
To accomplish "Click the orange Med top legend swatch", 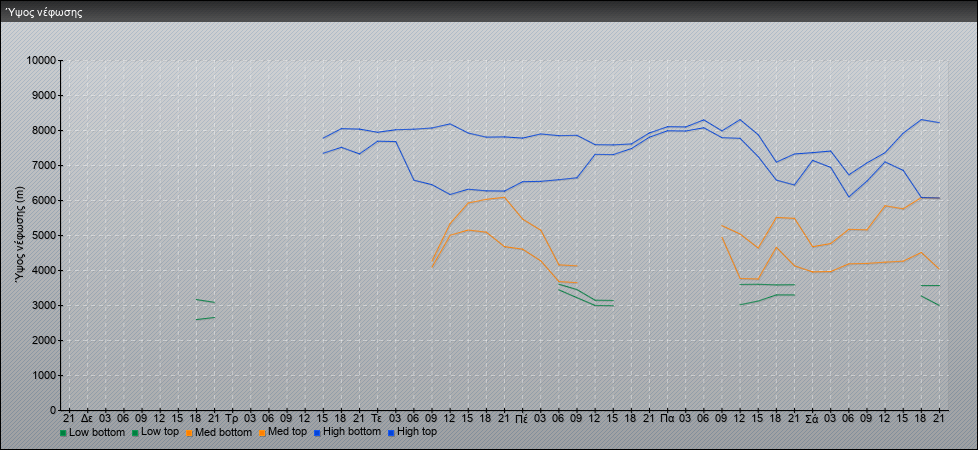I will (x=261, y=433).
